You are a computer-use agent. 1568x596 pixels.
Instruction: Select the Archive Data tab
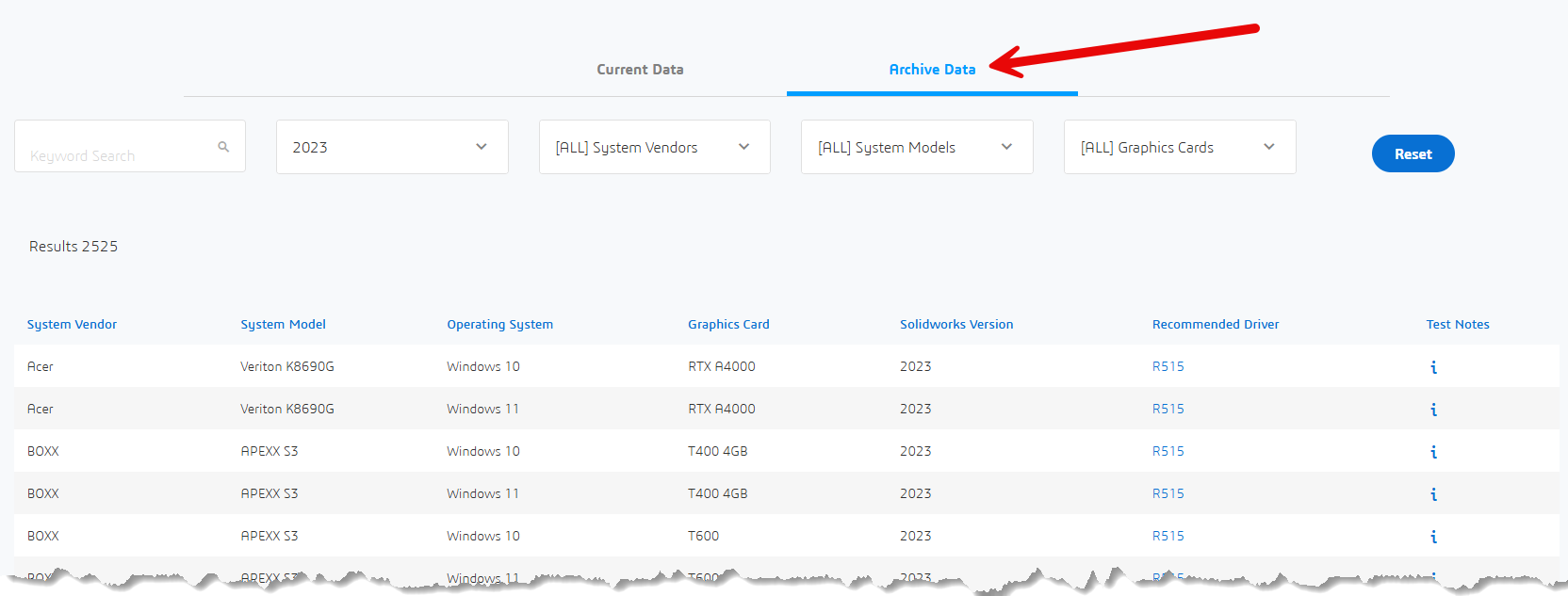[x=931, y=70]
